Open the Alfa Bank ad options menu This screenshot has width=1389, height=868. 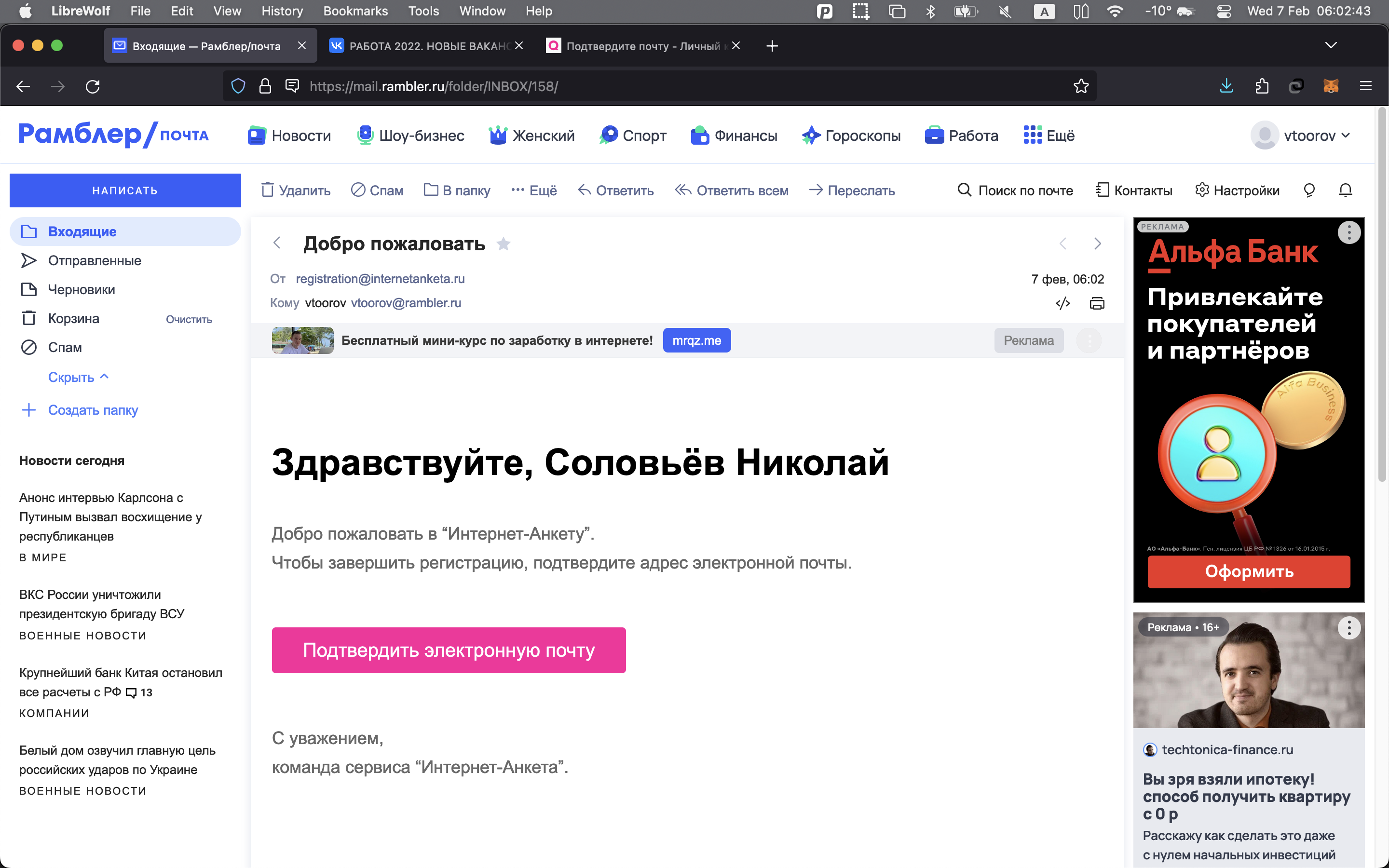[1349, 232]
